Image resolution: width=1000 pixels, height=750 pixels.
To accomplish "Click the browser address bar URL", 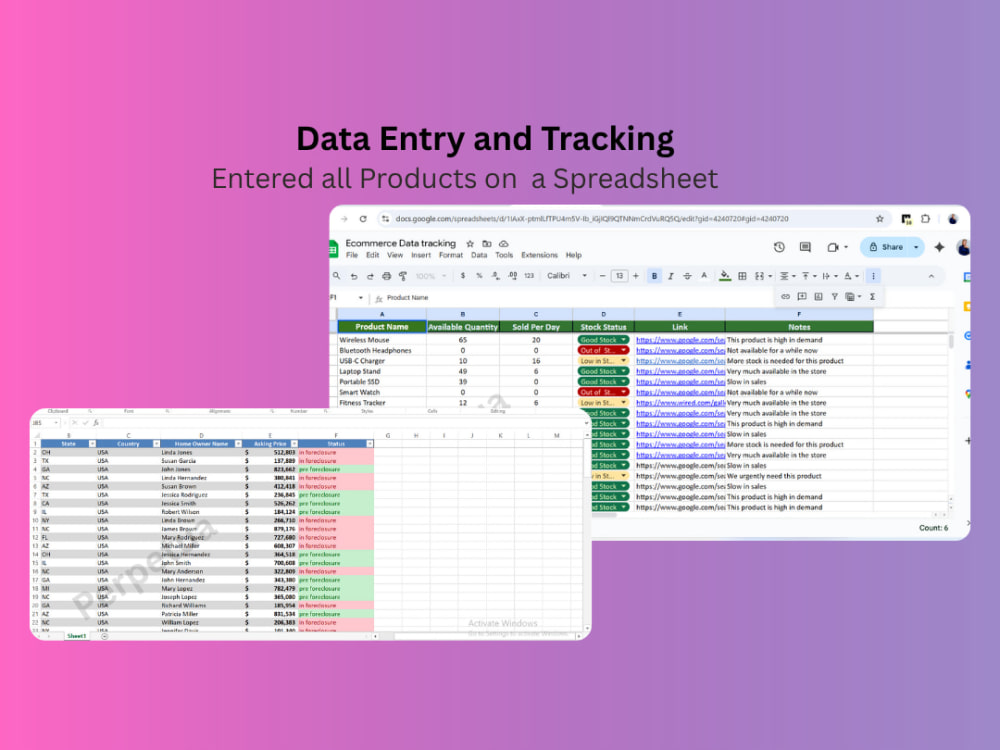I will [x=592, y=219].
